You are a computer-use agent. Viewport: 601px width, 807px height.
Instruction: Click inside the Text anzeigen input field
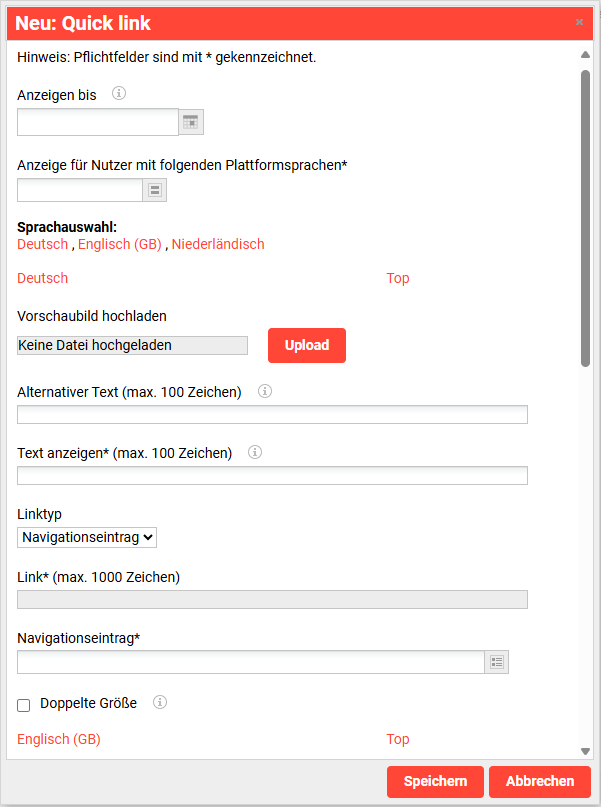point(272,475)
